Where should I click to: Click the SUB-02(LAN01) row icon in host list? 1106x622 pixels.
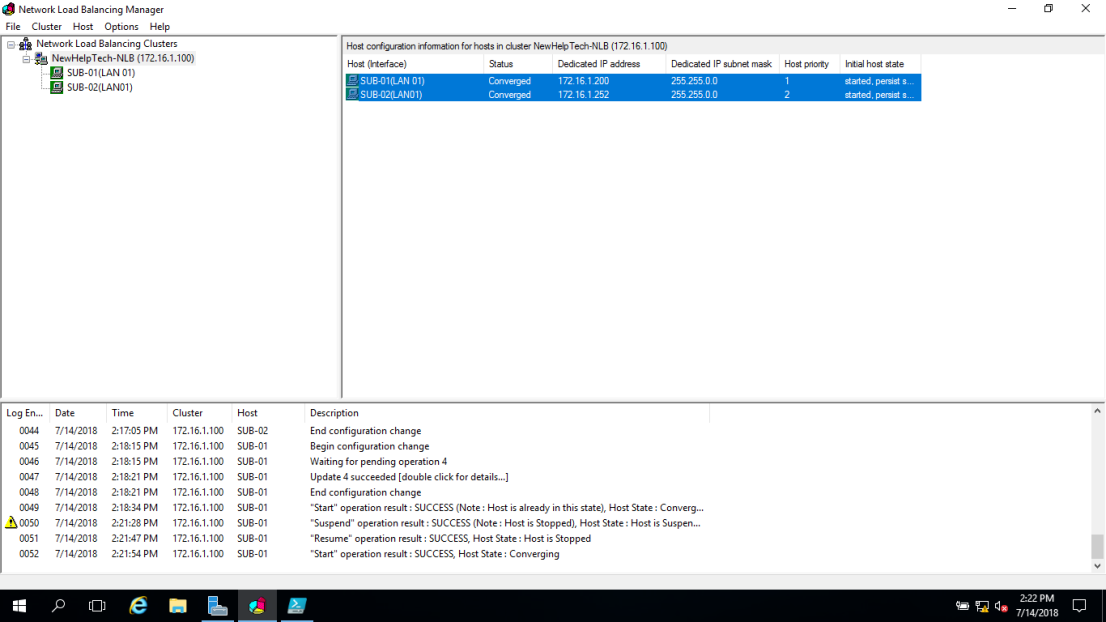click(353, 94)
